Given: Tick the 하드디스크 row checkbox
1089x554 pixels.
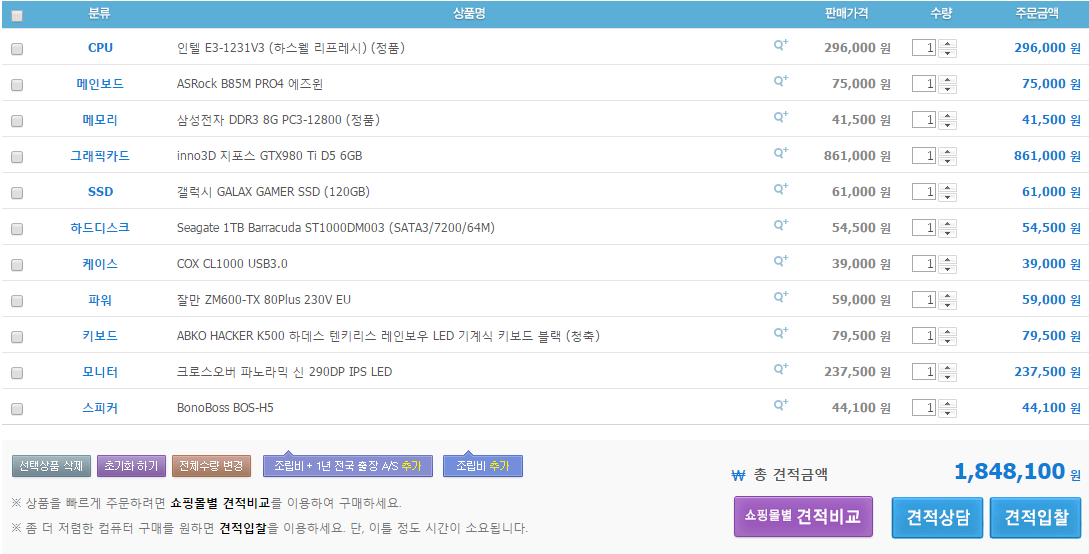Looking at the screenshot, I should tap(17, 229).
